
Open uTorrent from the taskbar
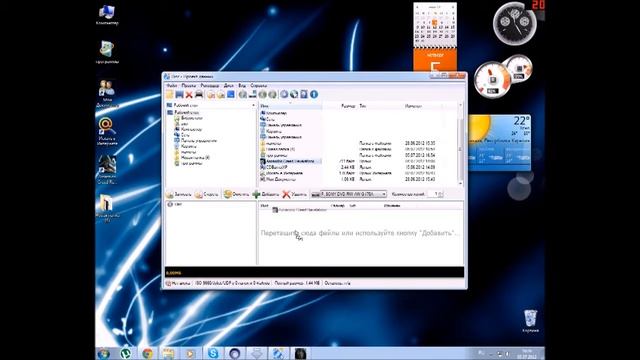coord(126,353)
